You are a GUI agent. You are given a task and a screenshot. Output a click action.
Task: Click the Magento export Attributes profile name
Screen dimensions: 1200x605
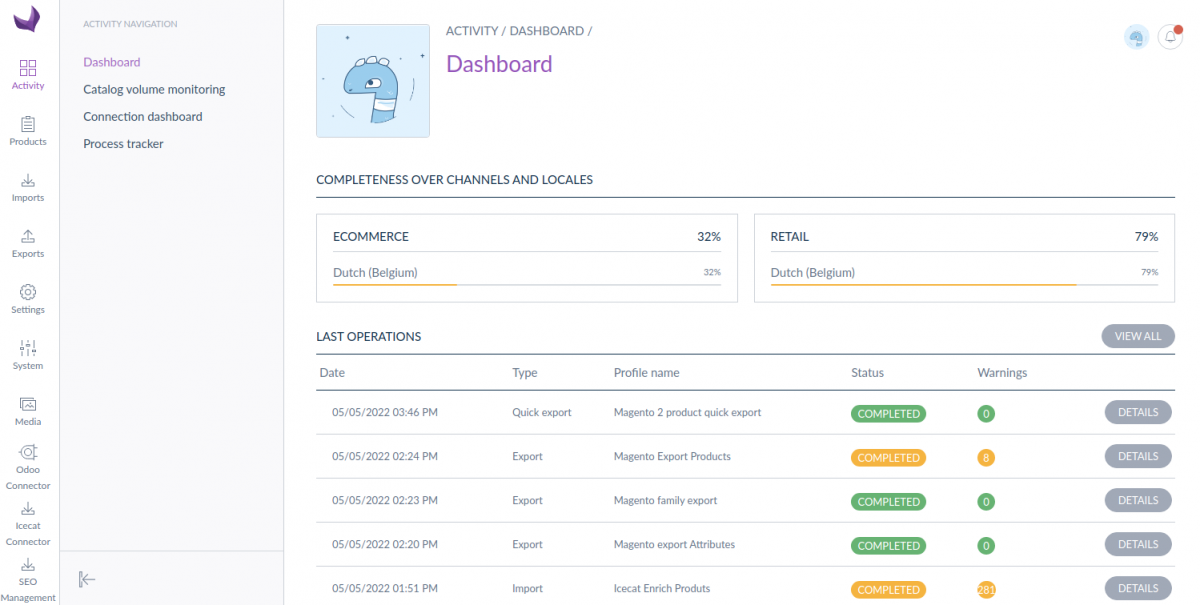tap(674, 544)
